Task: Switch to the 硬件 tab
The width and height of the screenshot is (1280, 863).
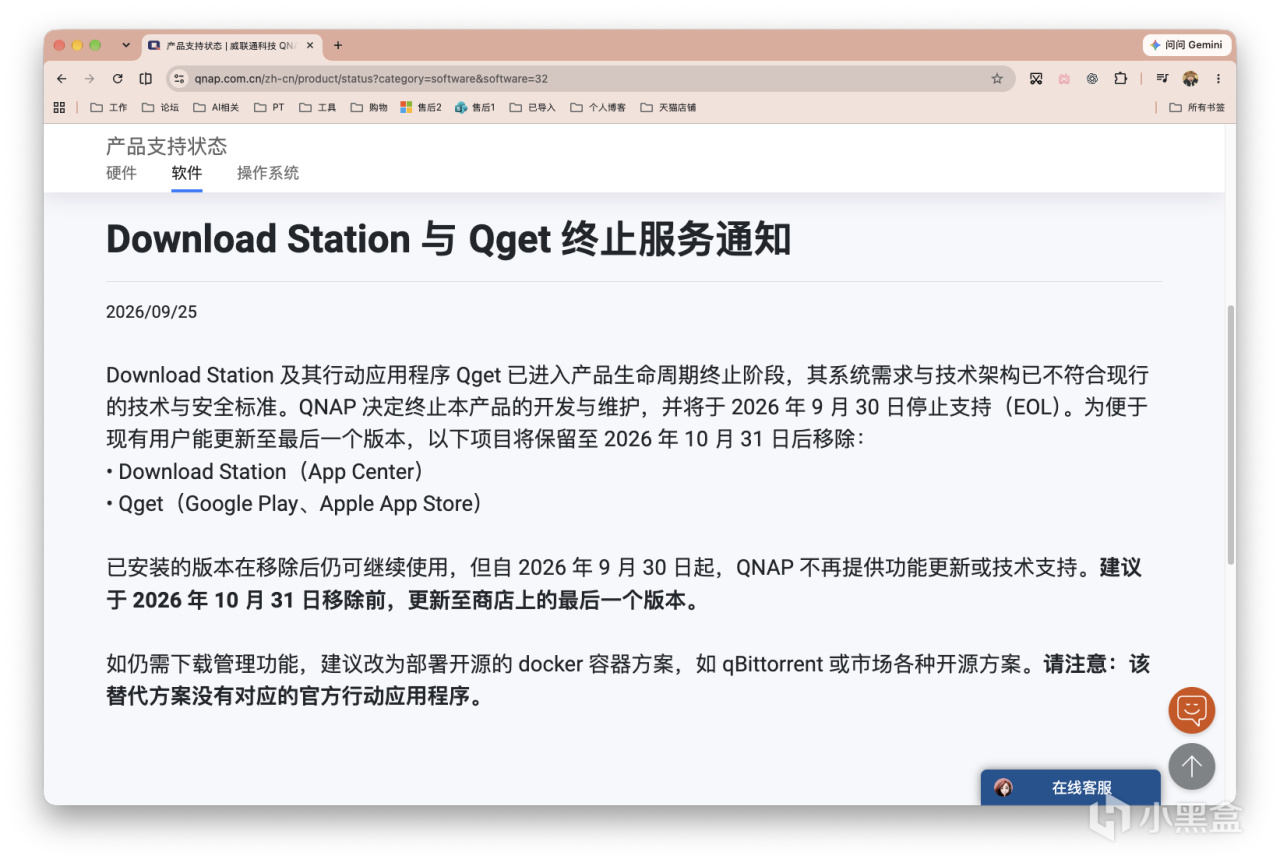Action: [x=121, y=173]
